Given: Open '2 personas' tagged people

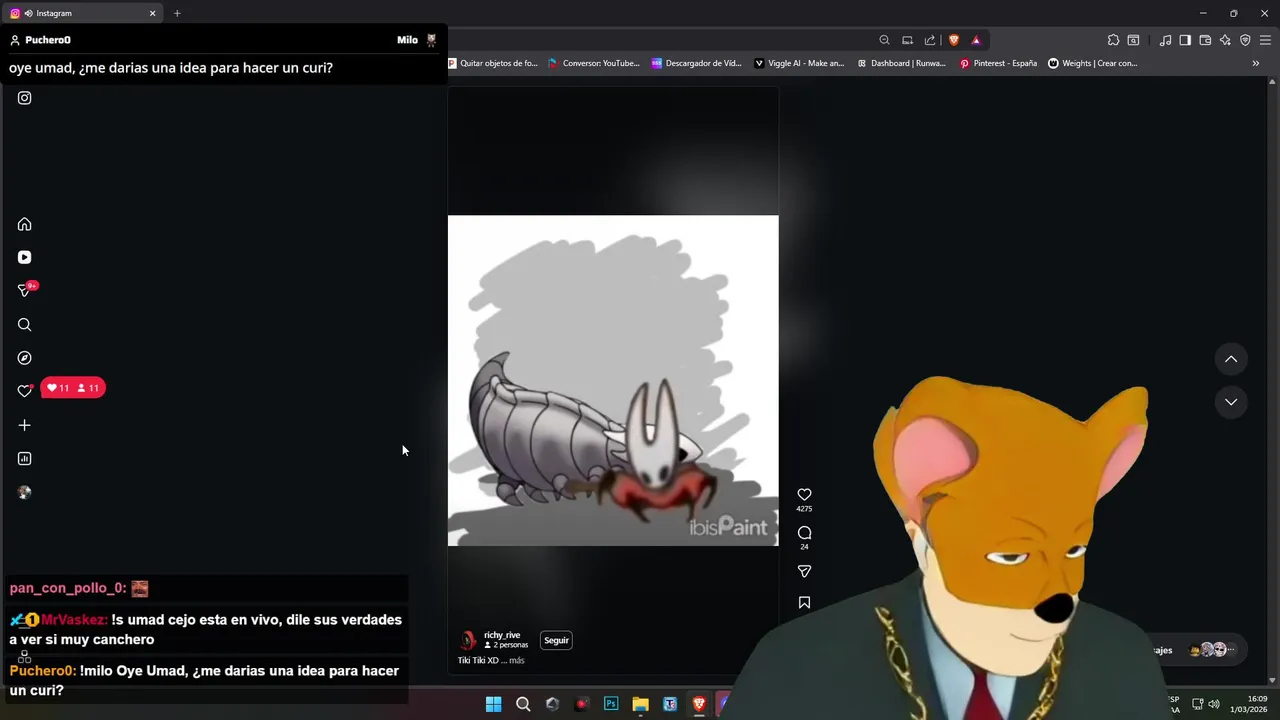Looking at the screenshot, I should point(506,645).
